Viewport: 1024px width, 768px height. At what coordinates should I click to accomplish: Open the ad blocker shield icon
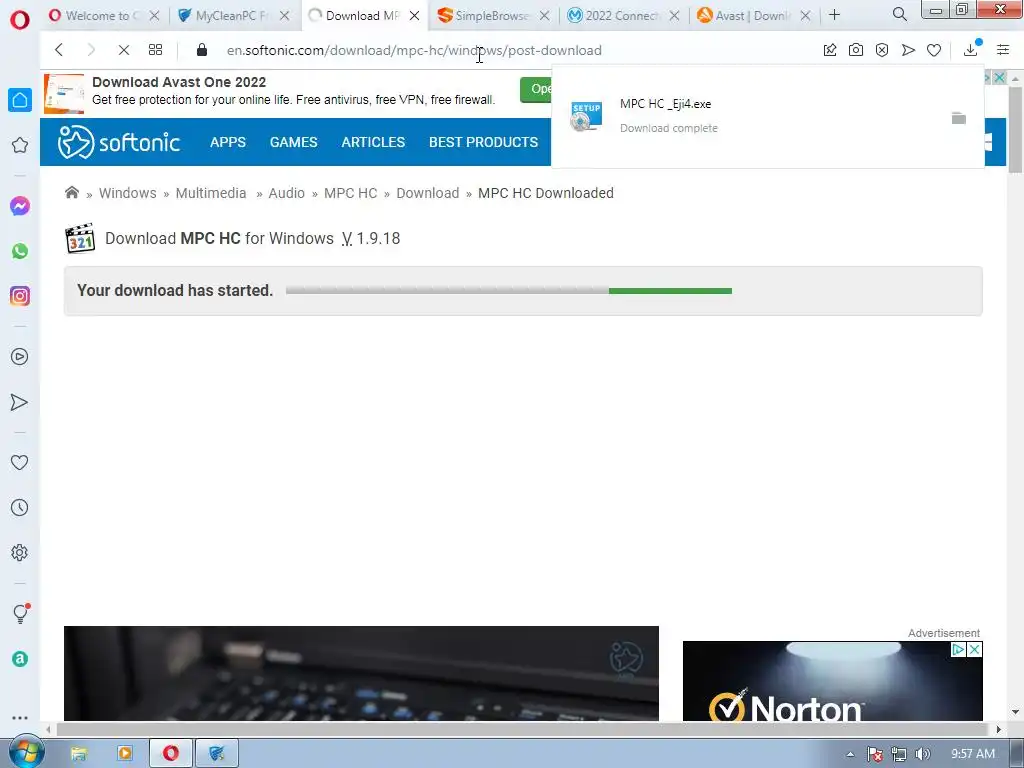click(882, 50)
